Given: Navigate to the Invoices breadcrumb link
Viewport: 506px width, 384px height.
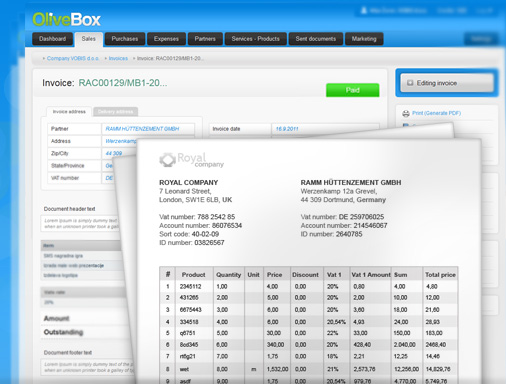Looking at the screenshot, I should coord(118,58).
